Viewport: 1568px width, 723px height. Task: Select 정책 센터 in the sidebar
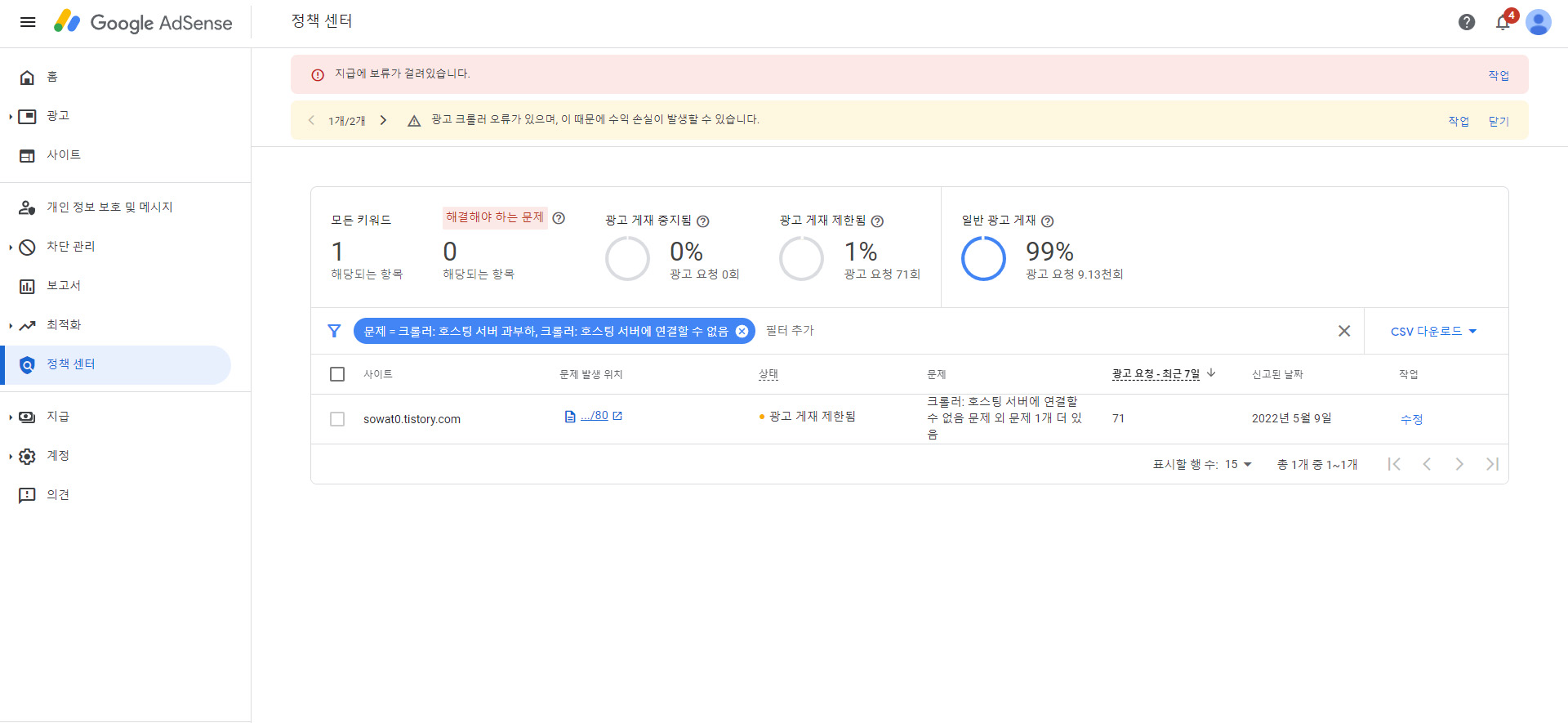117,364
